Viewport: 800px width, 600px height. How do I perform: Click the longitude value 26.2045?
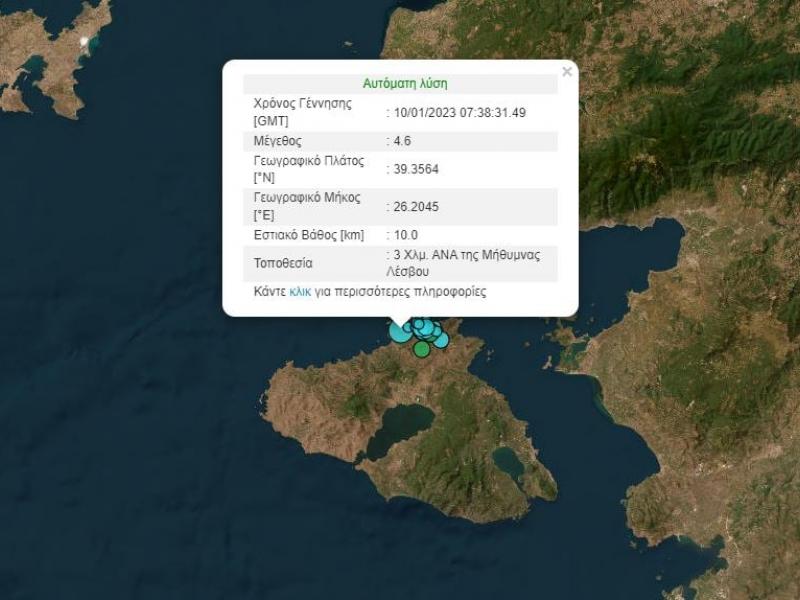415,207
